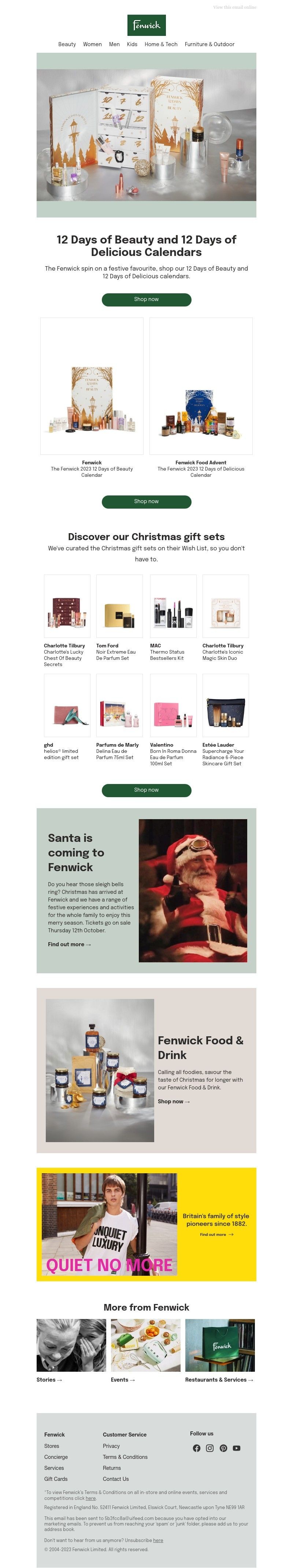This screenshot has height=1568, width=293.
Task: Select Furniture & Outdoor in navigation
Action: click(209, 44)
